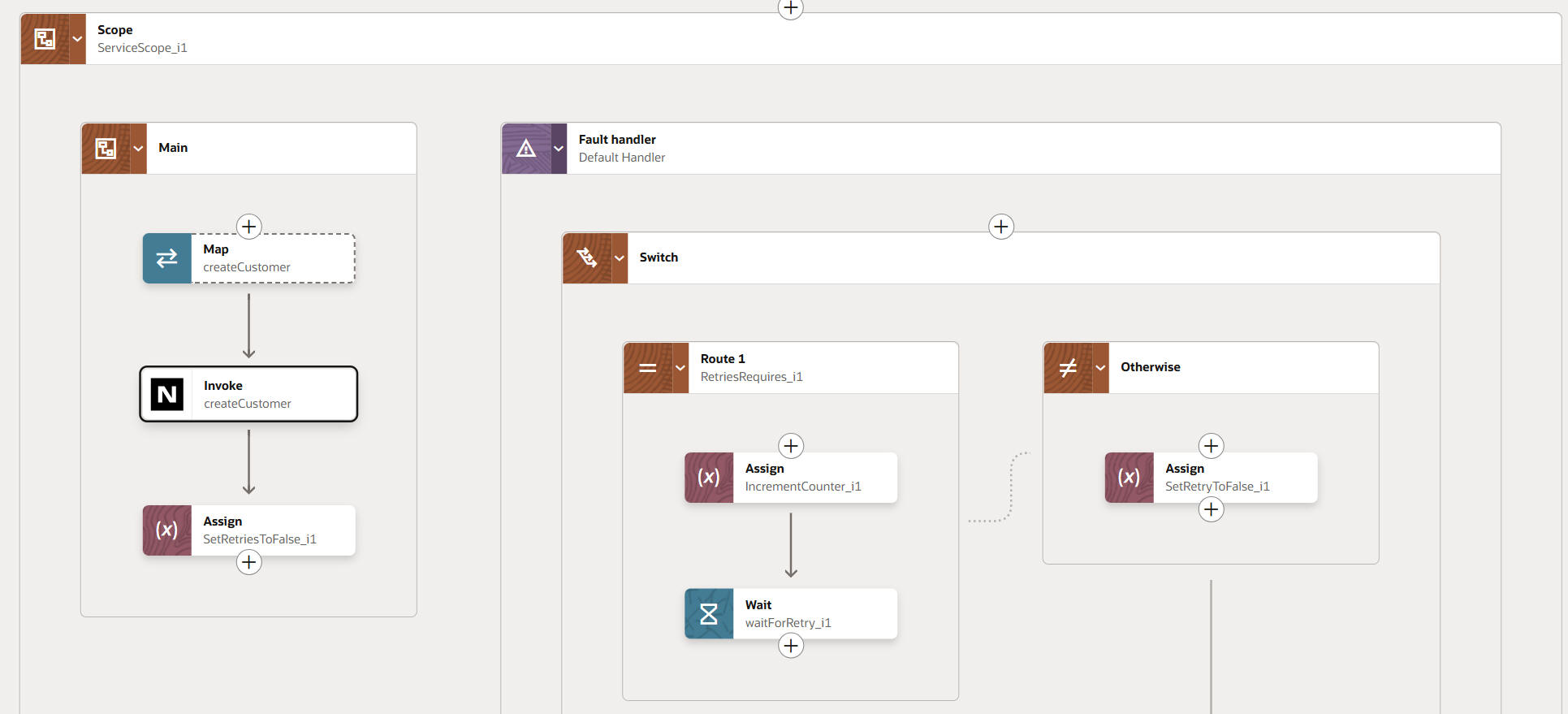Add action above Map createCustomer
1568x714 pixels.
(248, 226)
